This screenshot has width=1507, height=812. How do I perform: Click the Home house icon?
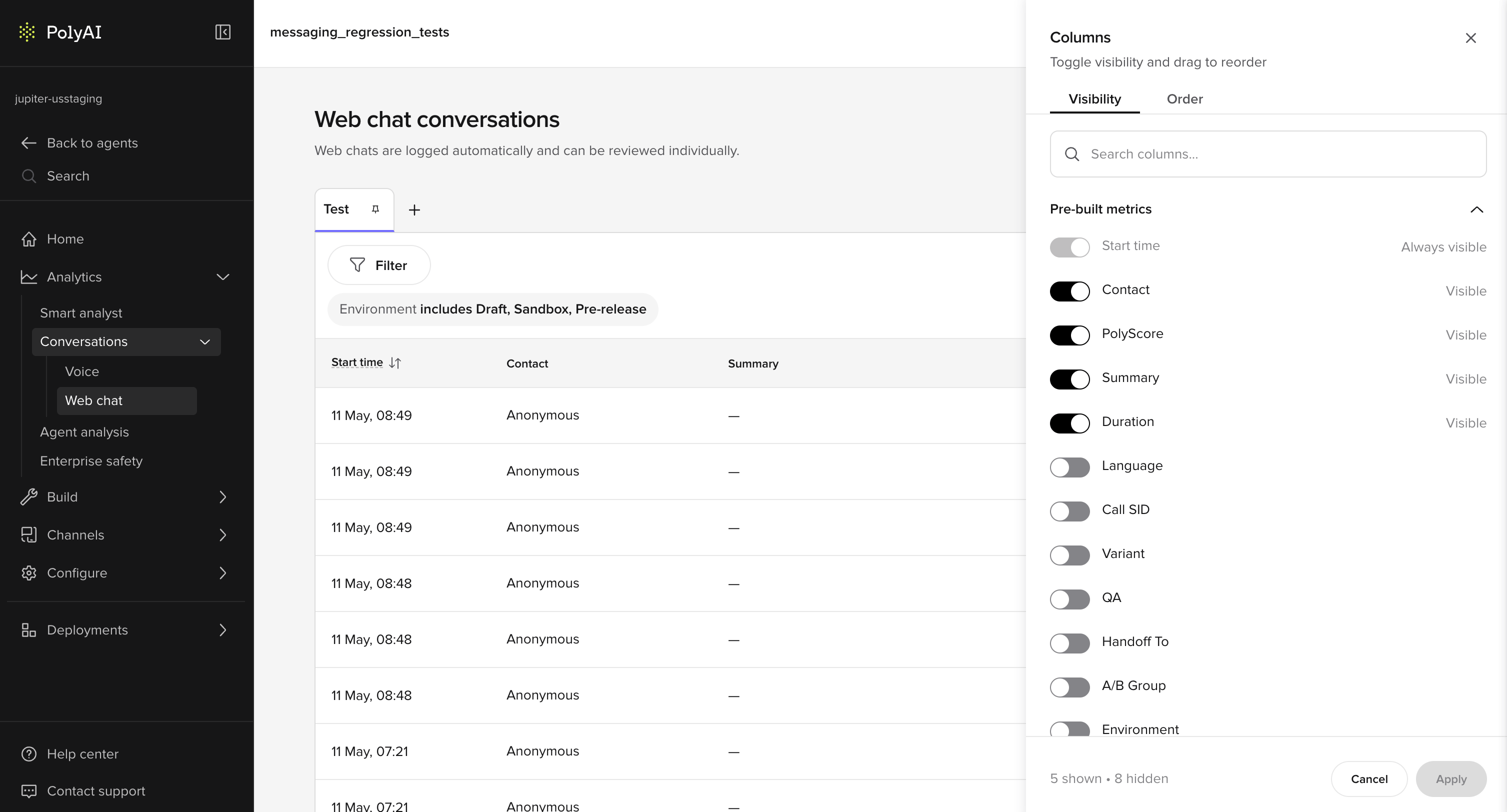28,239
